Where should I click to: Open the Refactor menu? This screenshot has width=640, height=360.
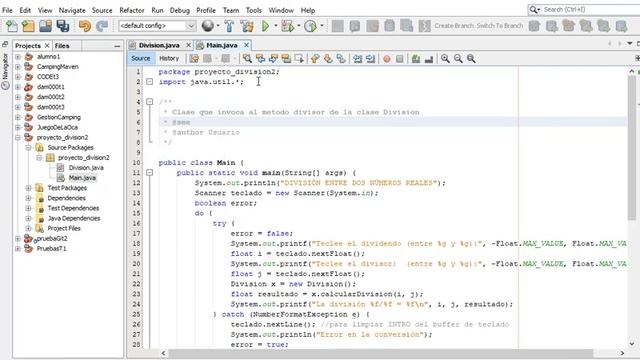131,10
